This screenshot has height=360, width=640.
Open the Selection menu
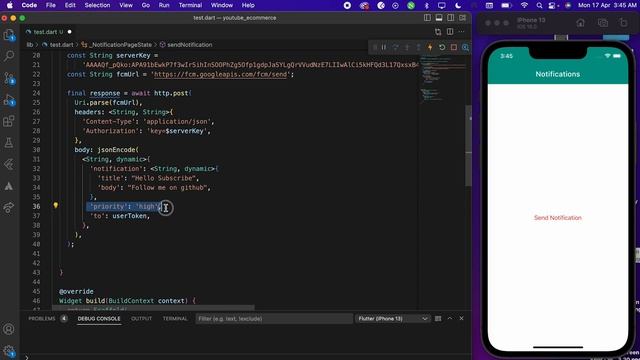tap(97, 5)
